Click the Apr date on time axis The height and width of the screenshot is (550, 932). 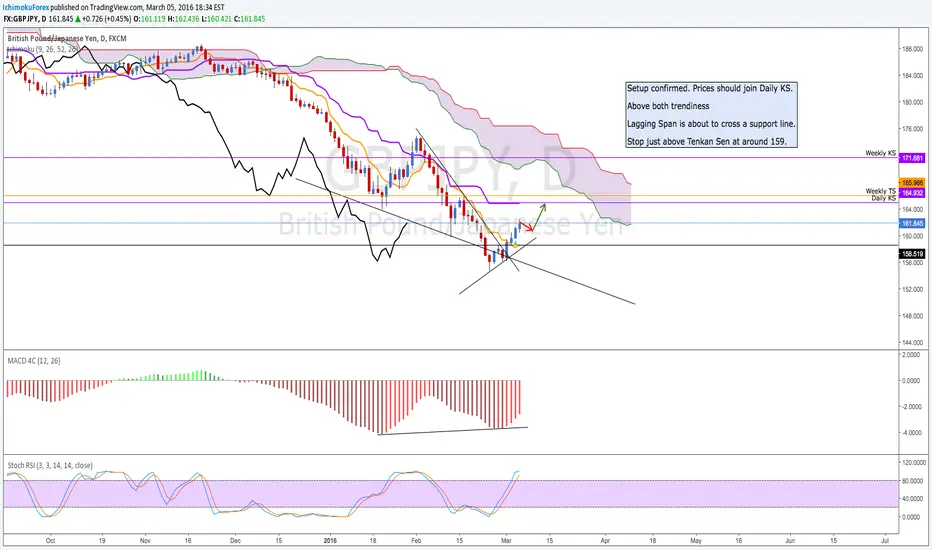[605, 540]
